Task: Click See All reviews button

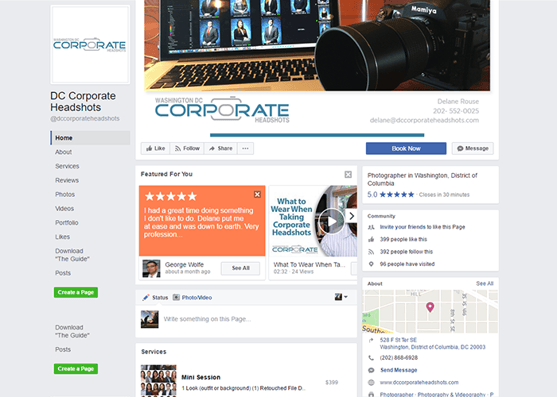Action: pyautogui.click(x=240, y=268)
